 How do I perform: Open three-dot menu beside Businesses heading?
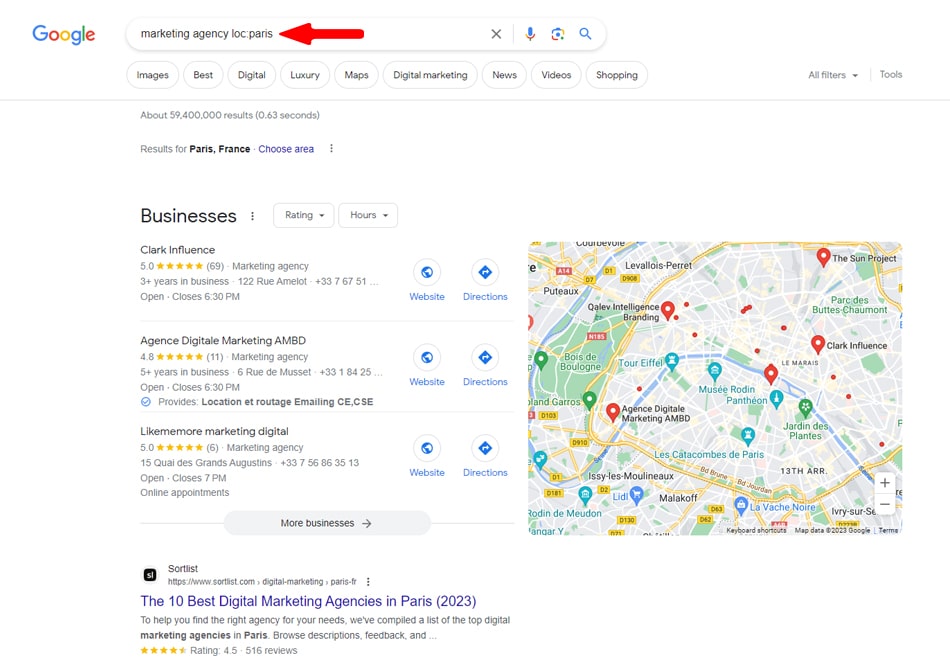[253, 216]
